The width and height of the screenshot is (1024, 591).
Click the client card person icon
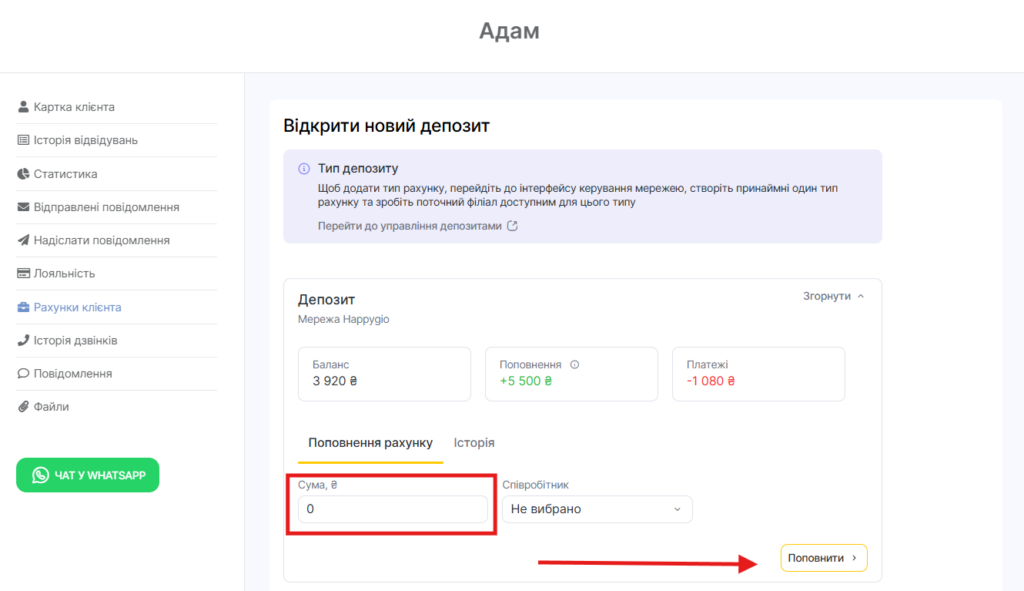(x=24, y=107)
